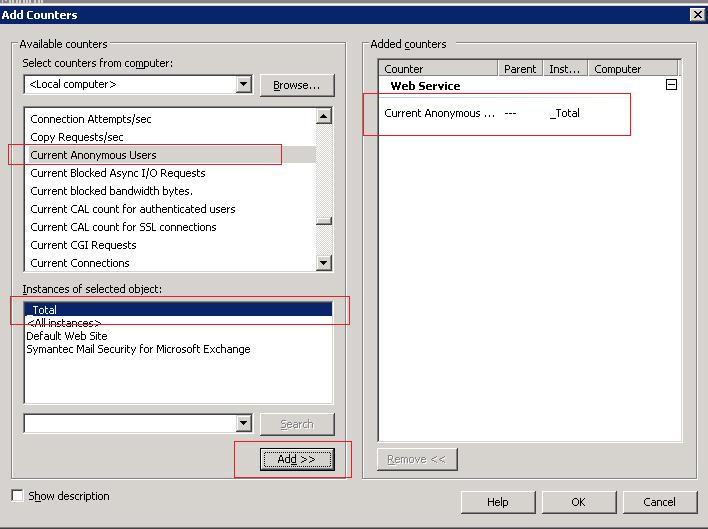Select Current CAL count for authenticated users
Image resolution: width=708 pixels, height=529 pixels.
click(x=172, y=209)
